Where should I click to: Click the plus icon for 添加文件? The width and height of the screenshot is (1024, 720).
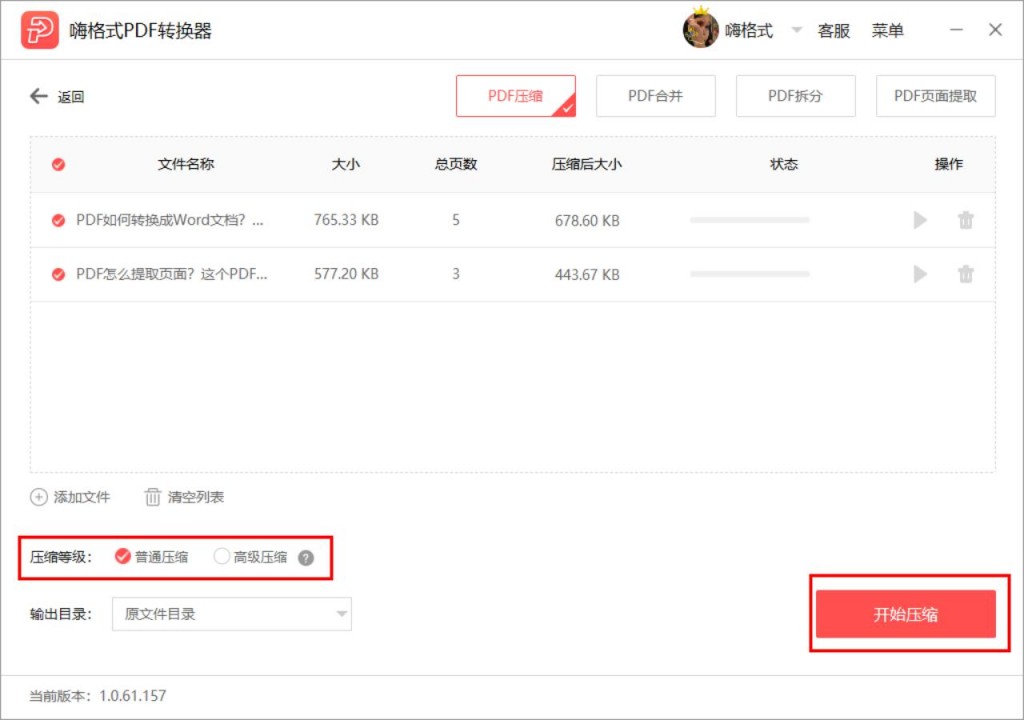[x=39, y=497]
